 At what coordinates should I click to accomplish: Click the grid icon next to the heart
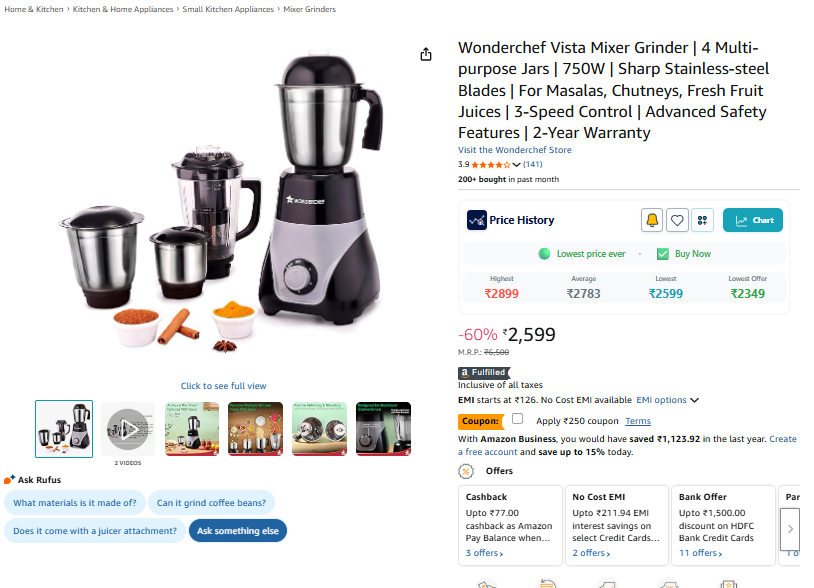(702, 221)
